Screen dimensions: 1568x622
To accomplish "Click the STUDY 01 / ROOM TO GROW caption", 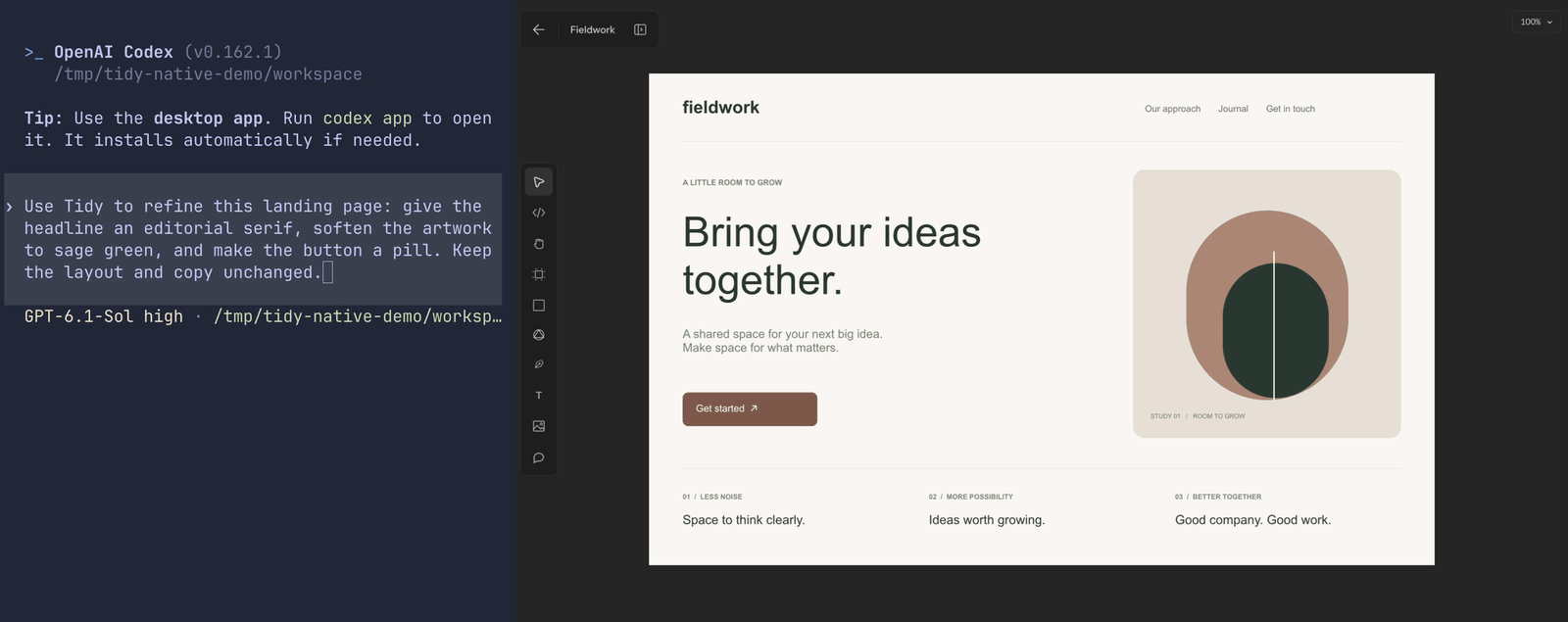I will pyautogui.click(x=1198, y=416).
